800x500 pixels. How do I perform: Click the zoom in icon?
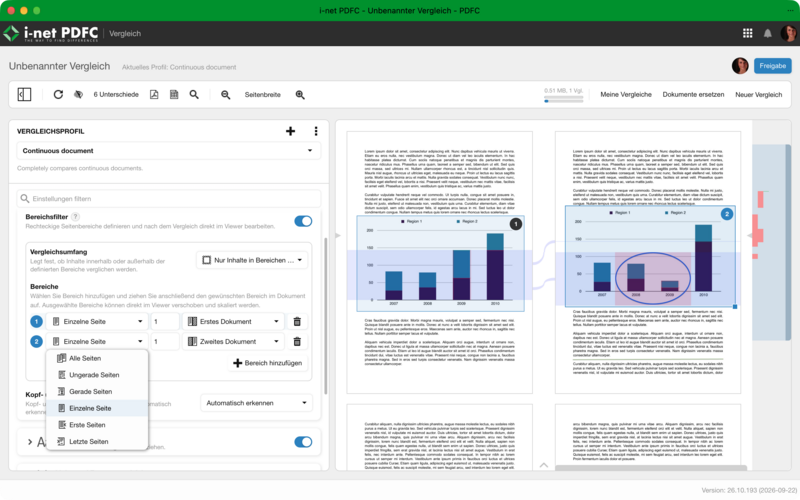pyautogui.click(x=300, y=94)
